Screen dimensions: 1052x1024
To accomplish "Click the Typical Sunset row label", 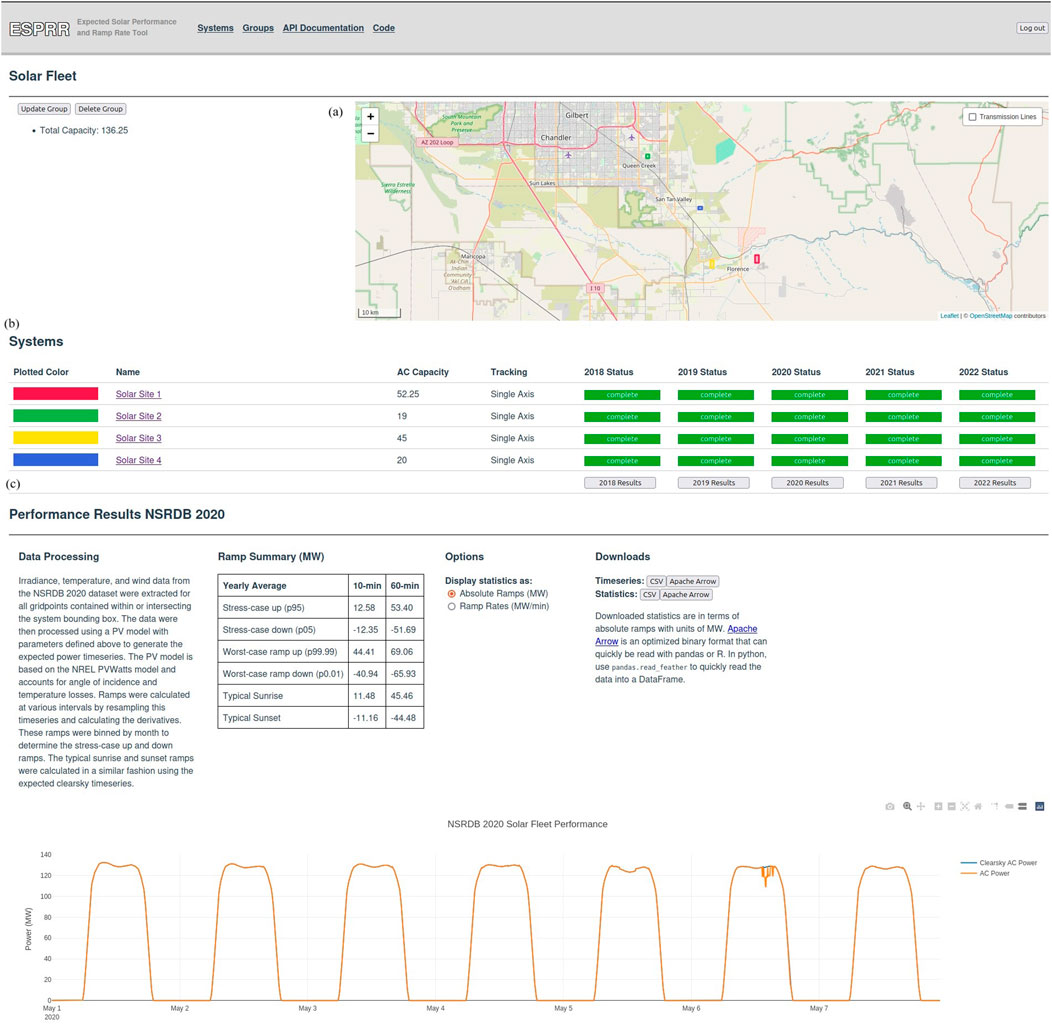I will (x=252, y=718).
